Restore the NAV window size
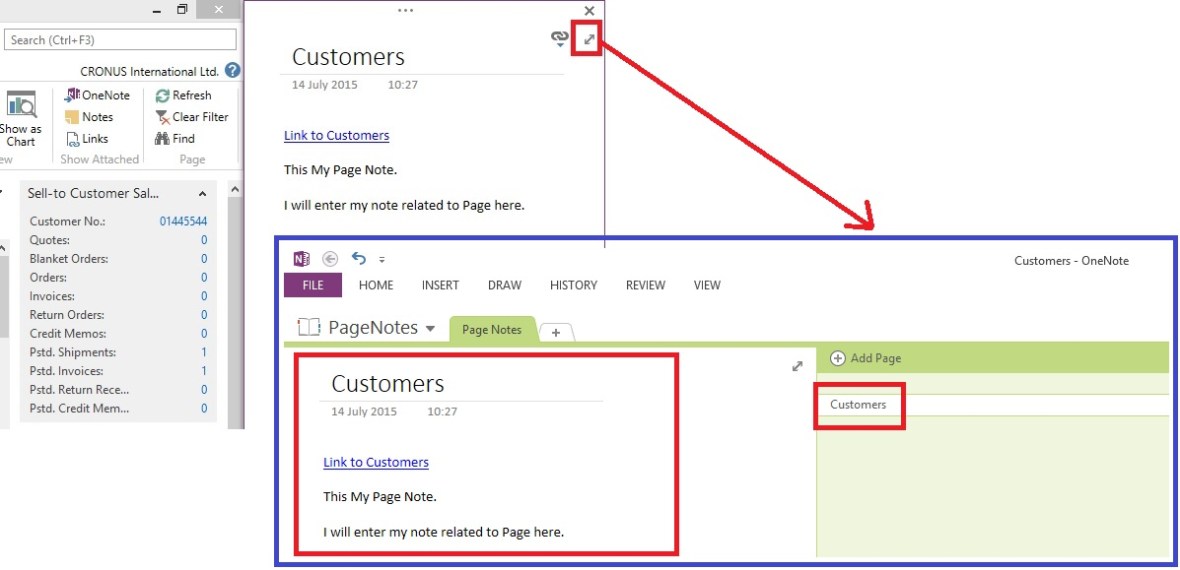Screen dimensions: 1180x570 182,10
